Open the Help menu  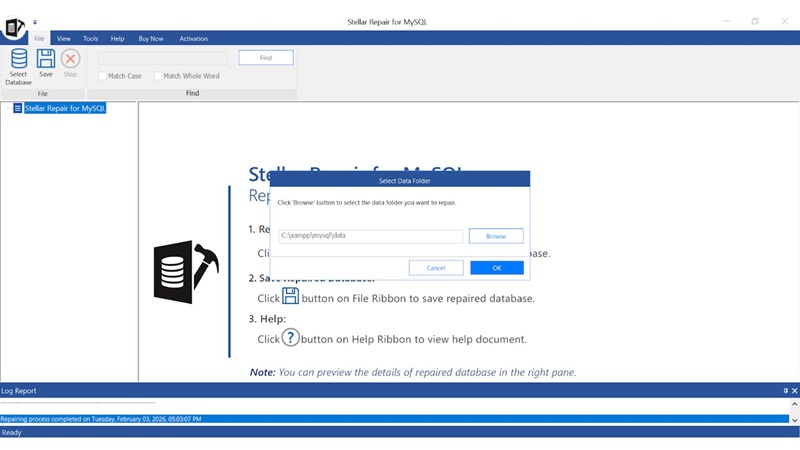pyautogui.click(x=117, y=38)
